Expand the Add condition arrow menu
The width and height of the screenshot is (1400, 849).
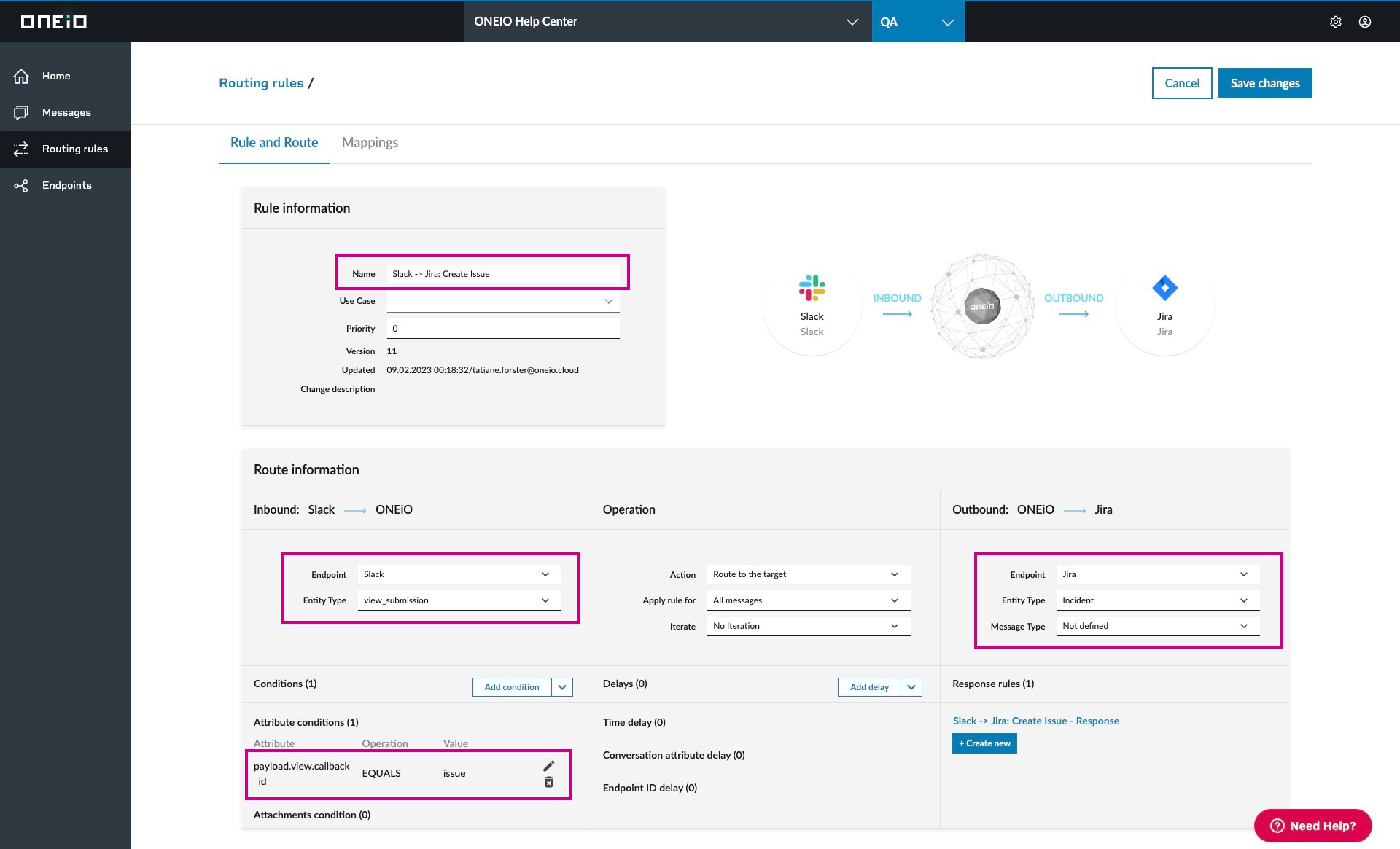[x=562, y=687]
